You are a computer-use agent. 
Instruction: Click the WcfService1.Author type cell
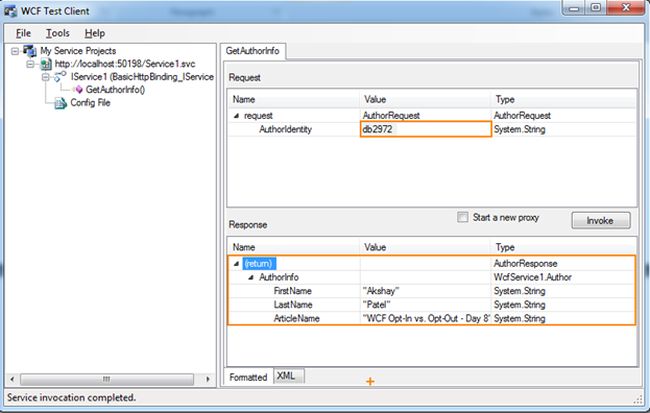(563, 277)
